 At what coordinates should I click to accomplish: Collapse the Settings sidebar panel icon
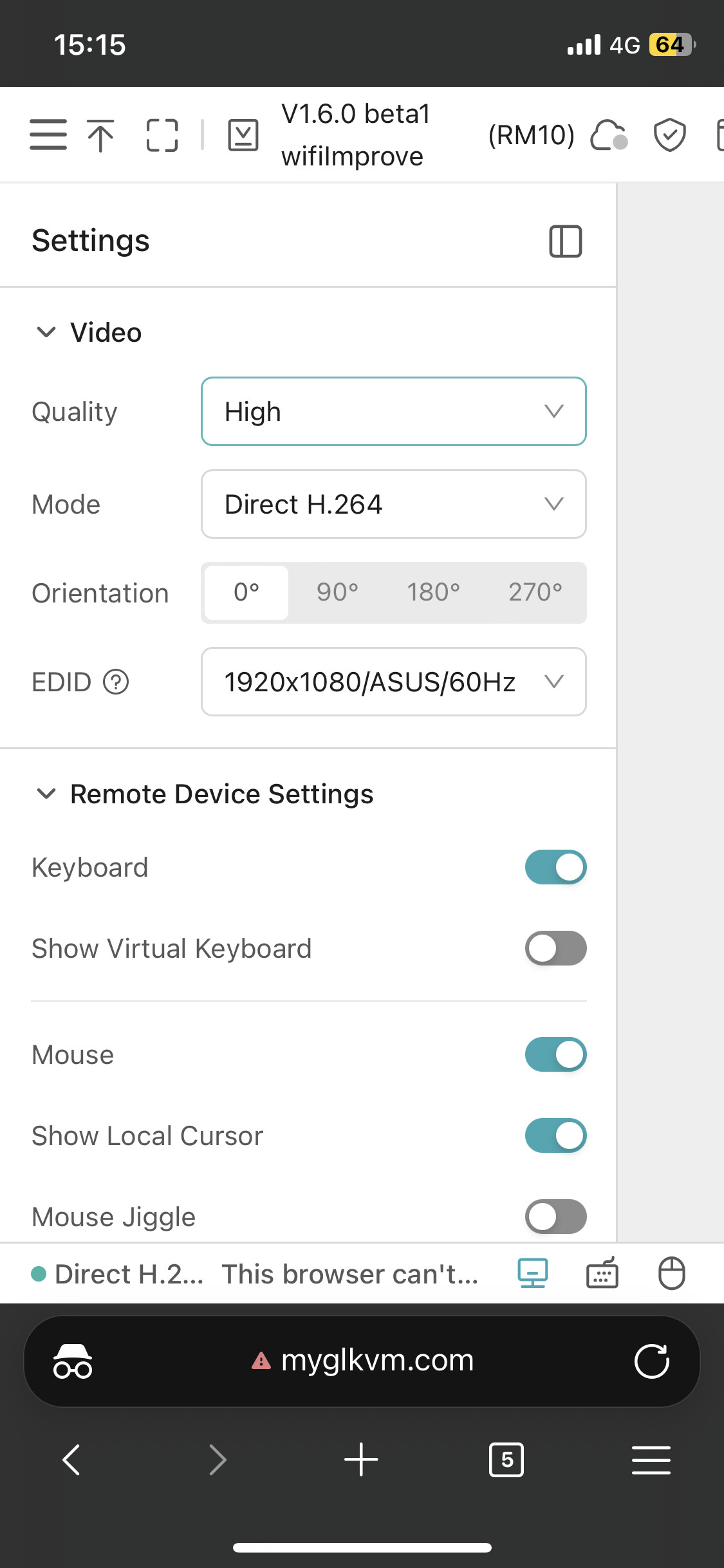pyautogui.click(x=565, y=241)
